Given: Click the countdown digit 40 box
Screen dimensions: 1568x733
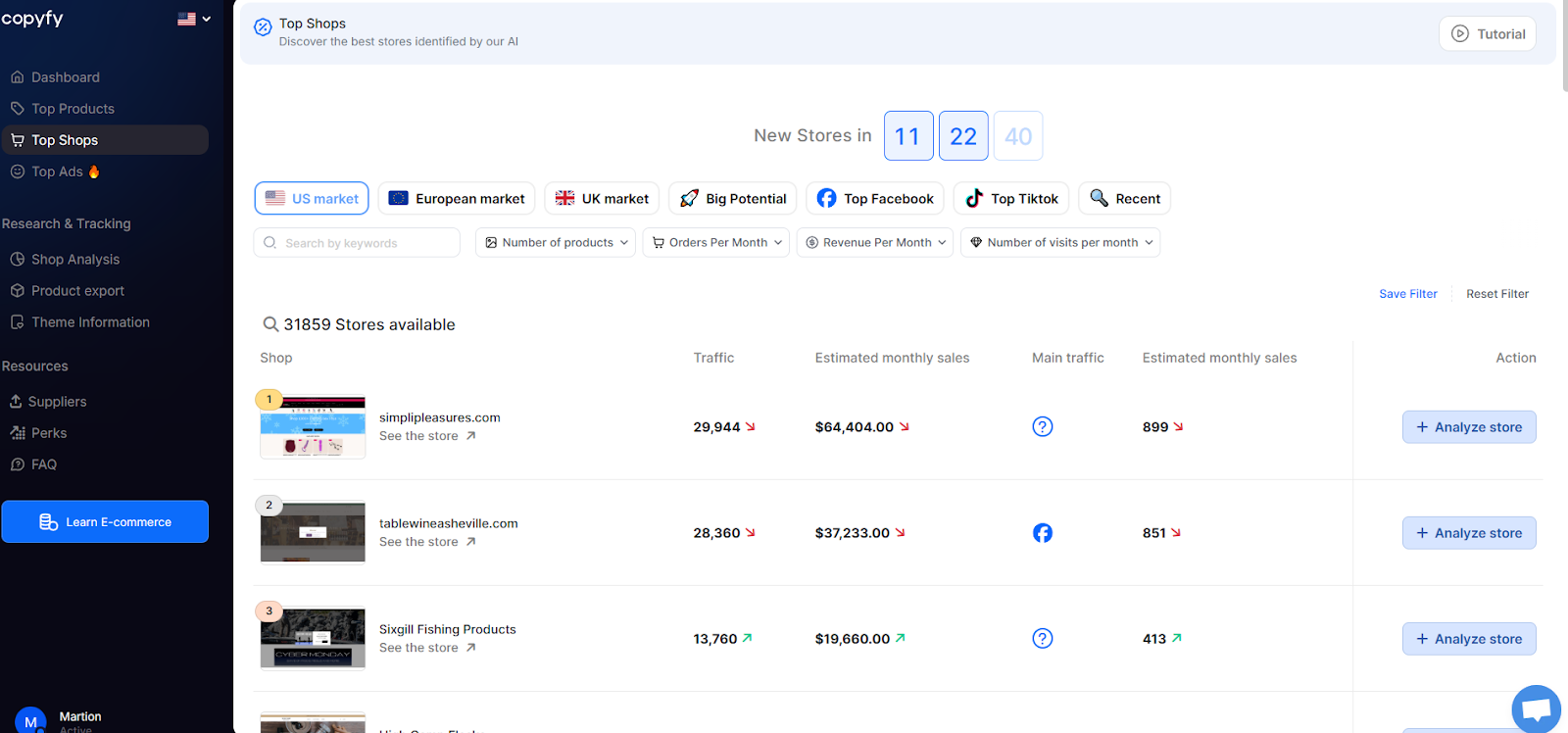Looking at the screenshot, I should pyautogui.click(x=1018, y=135).
